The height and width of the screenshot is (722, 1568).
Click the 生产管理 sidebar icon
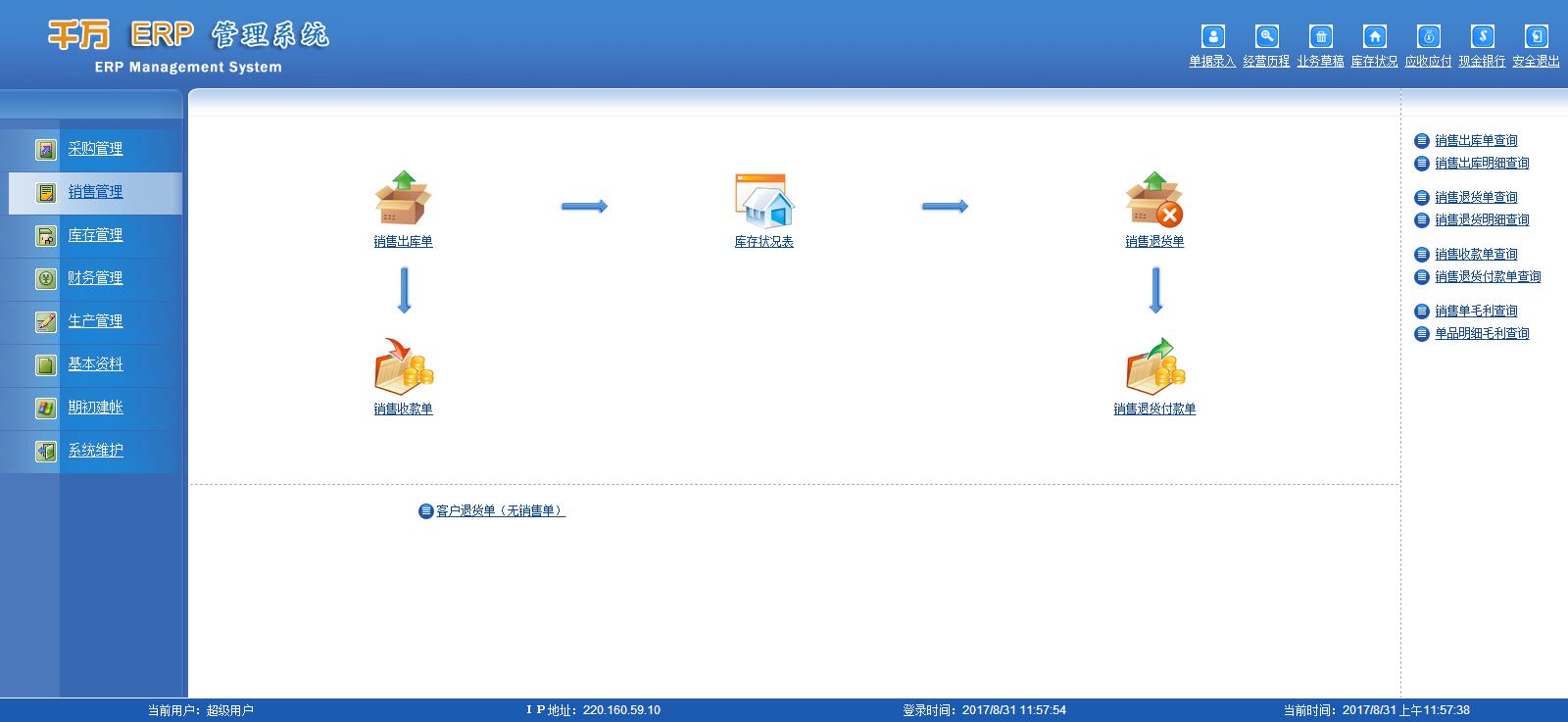point(46,322)
